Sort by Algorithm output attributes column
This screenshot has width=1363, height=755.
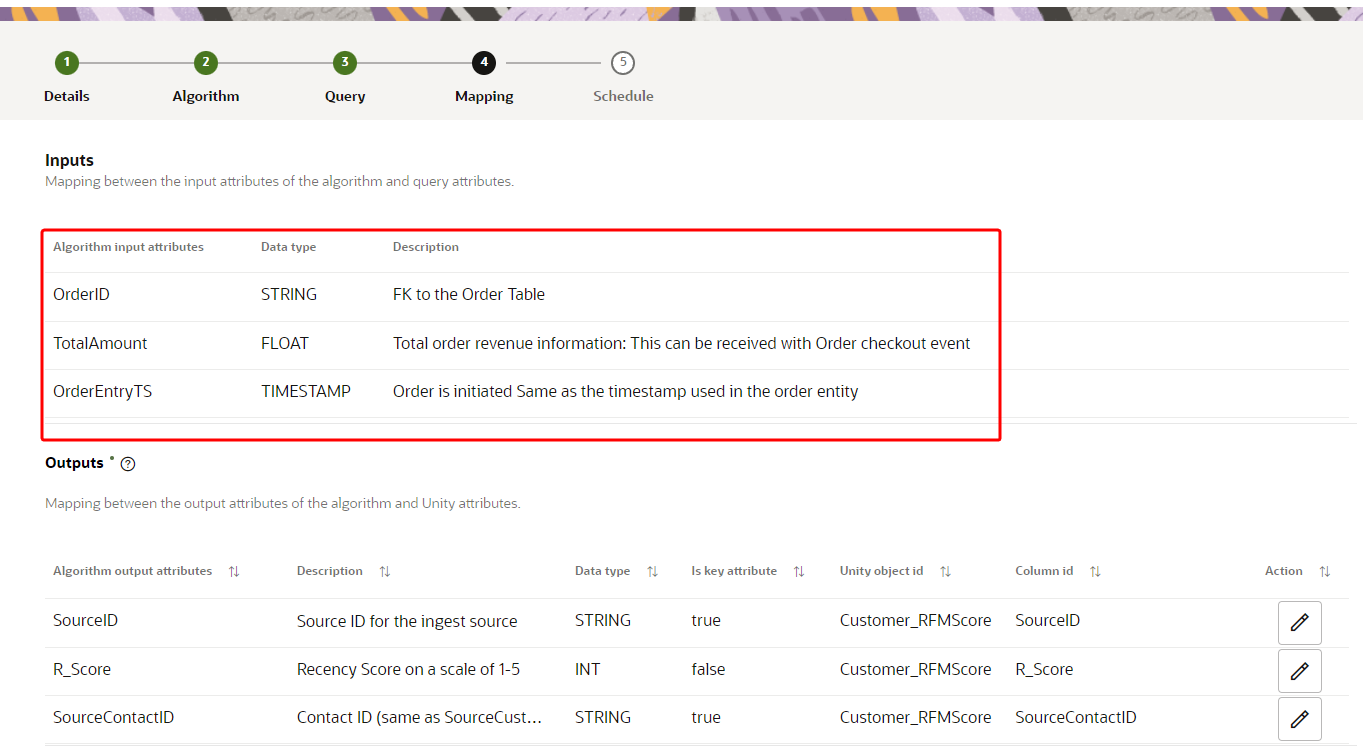[x=234, y=572]
